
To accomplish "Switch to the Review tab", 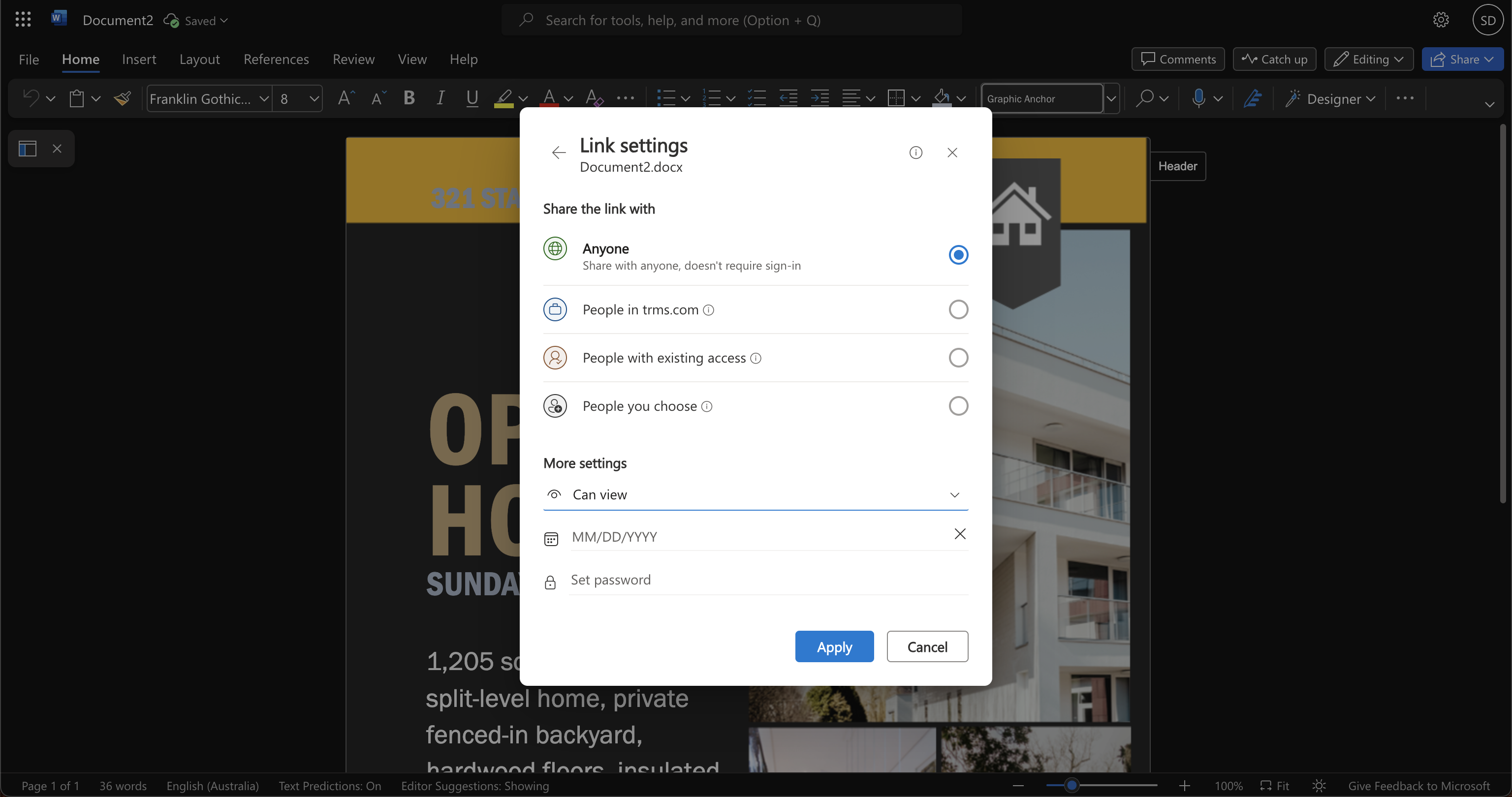I will (x=353, y=59).
